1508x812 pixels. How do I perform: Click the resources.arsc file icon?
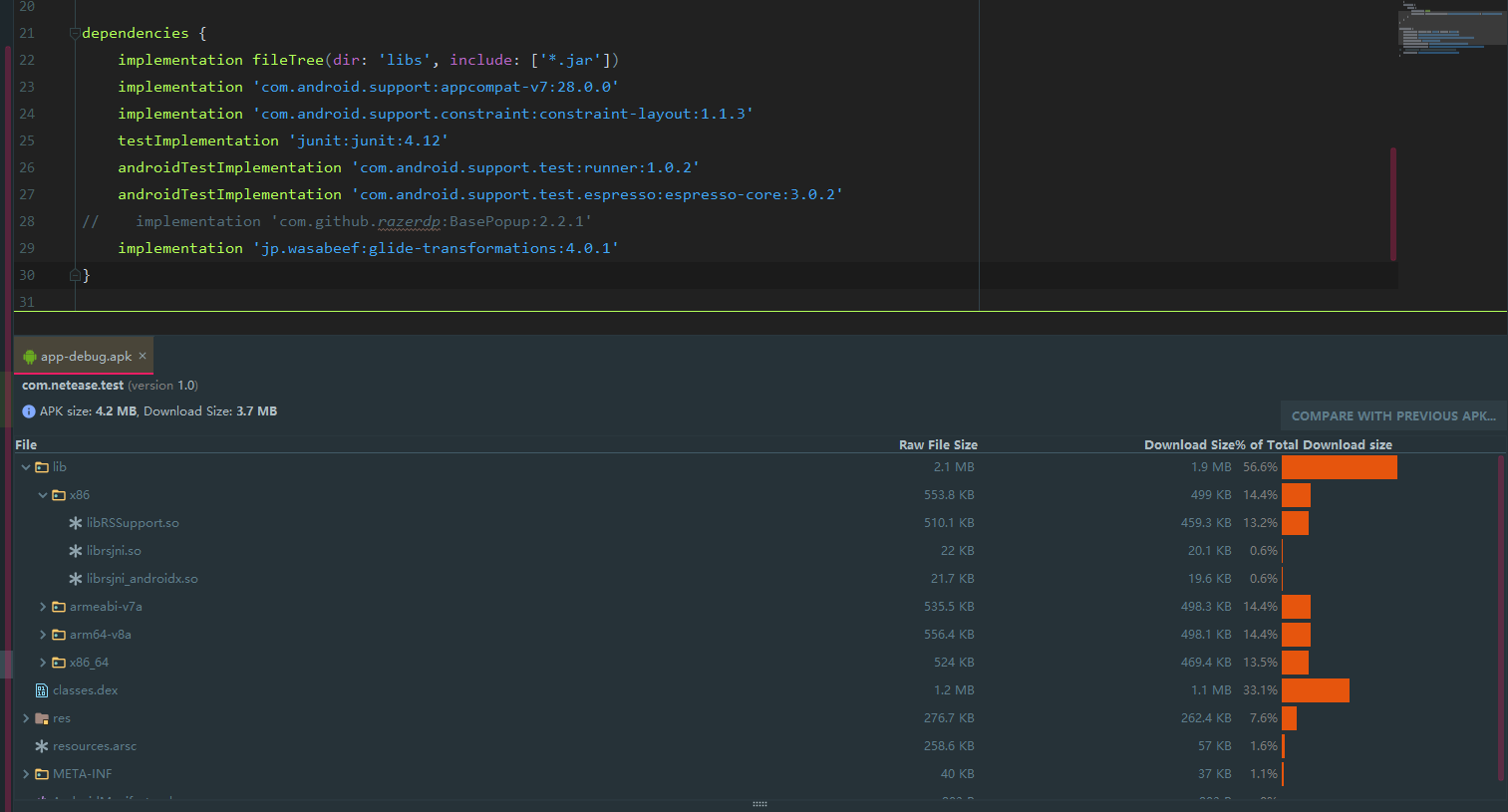(41, 745)
